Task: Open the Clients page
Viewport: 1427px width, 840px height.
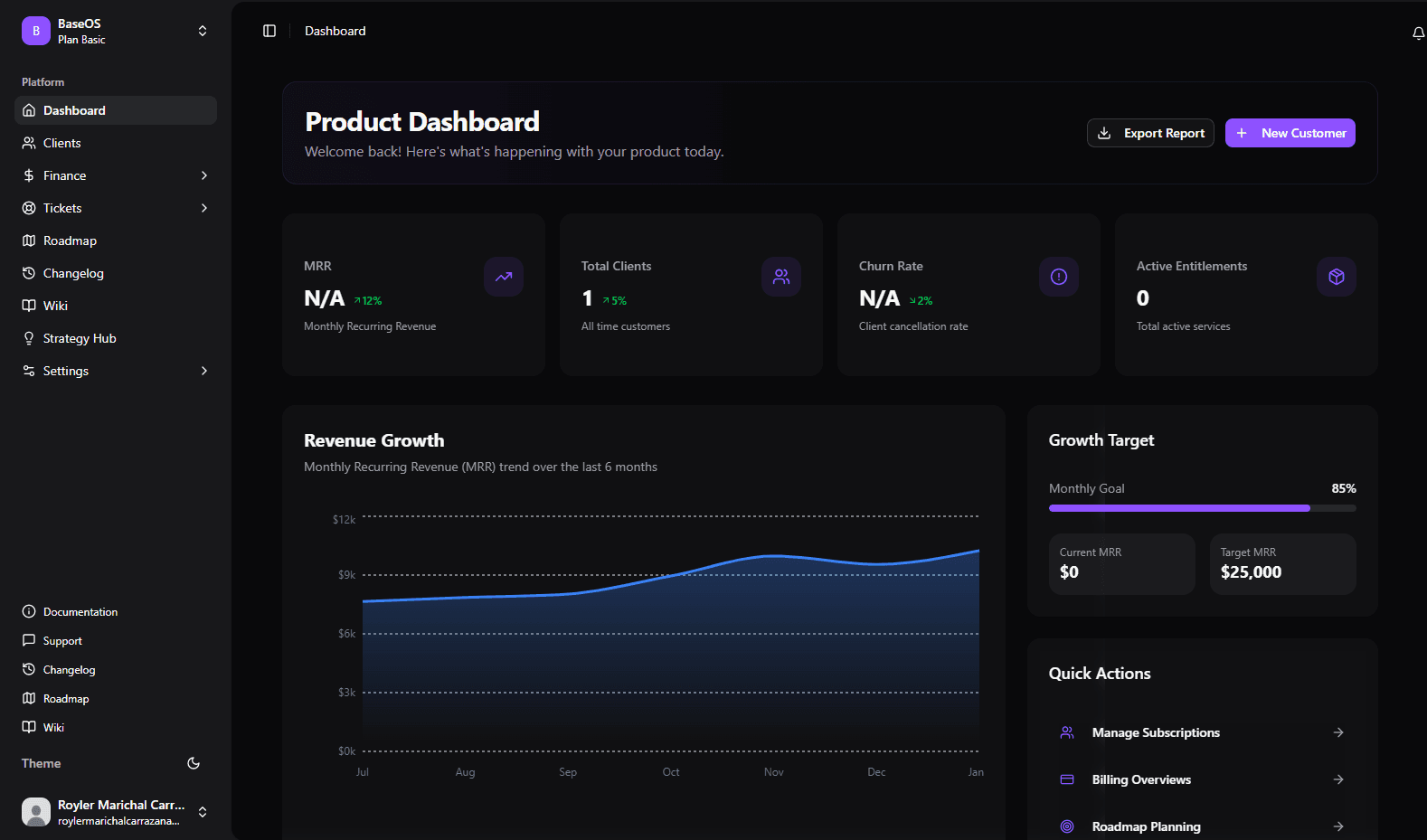Action: [61, 143]
